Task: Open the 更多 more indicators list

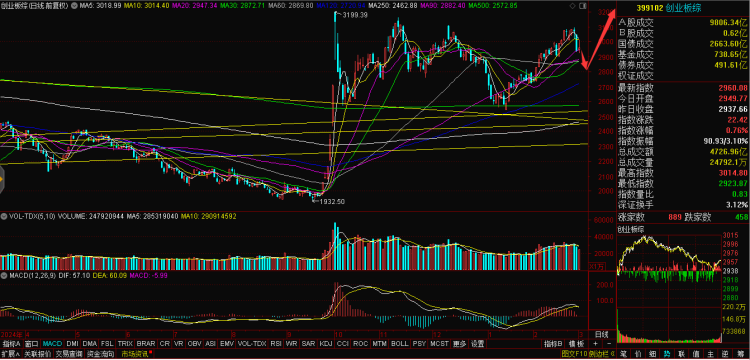Action: pyautogui.click(x=459, y=344)
